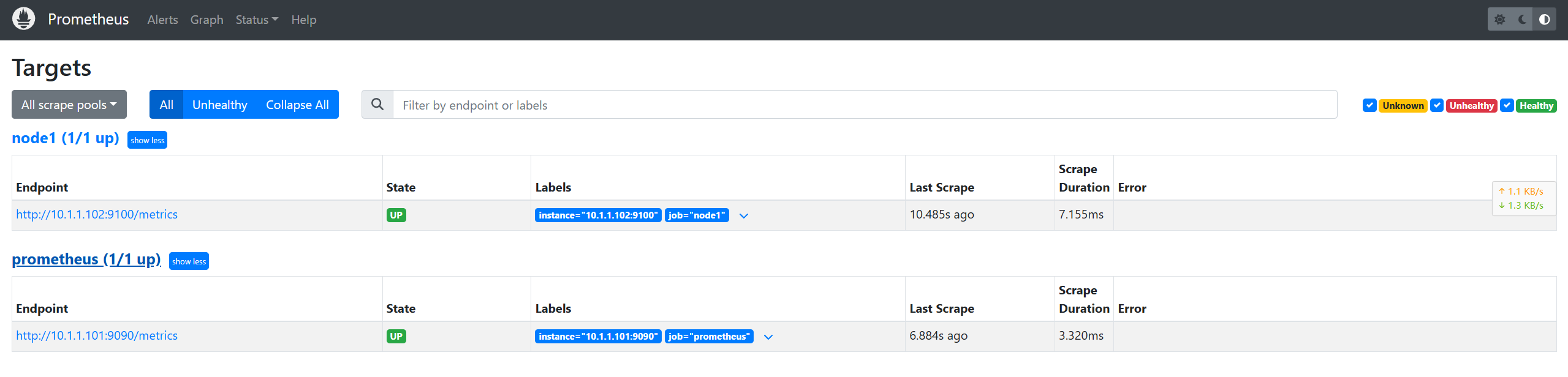Click job="prometheus" label badge
The height and width of the screenshot is (377, 1568).
coord(709,337)
